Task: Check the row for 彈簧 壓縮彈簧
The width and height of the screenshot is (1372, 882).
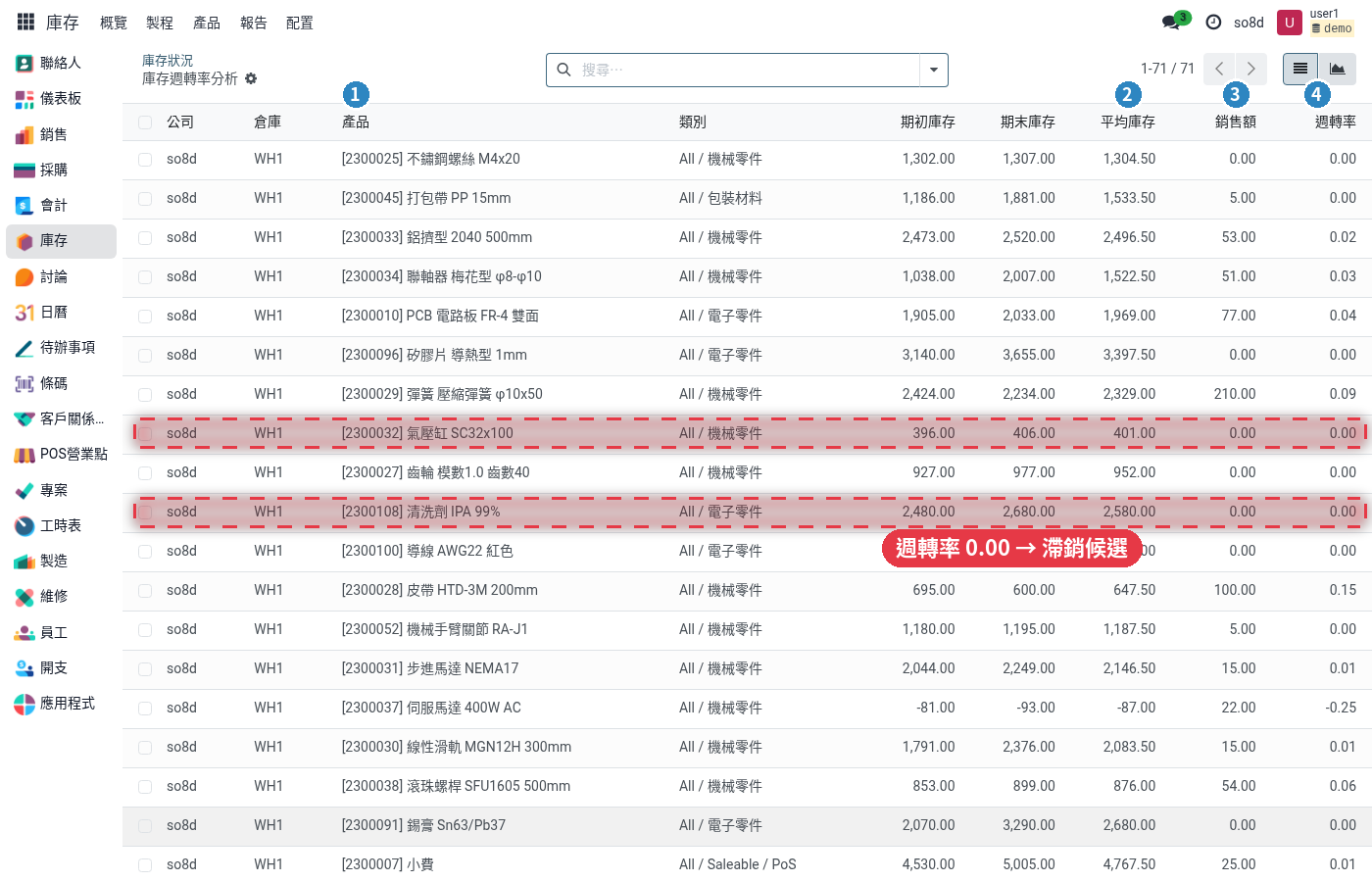Action: 145,395
